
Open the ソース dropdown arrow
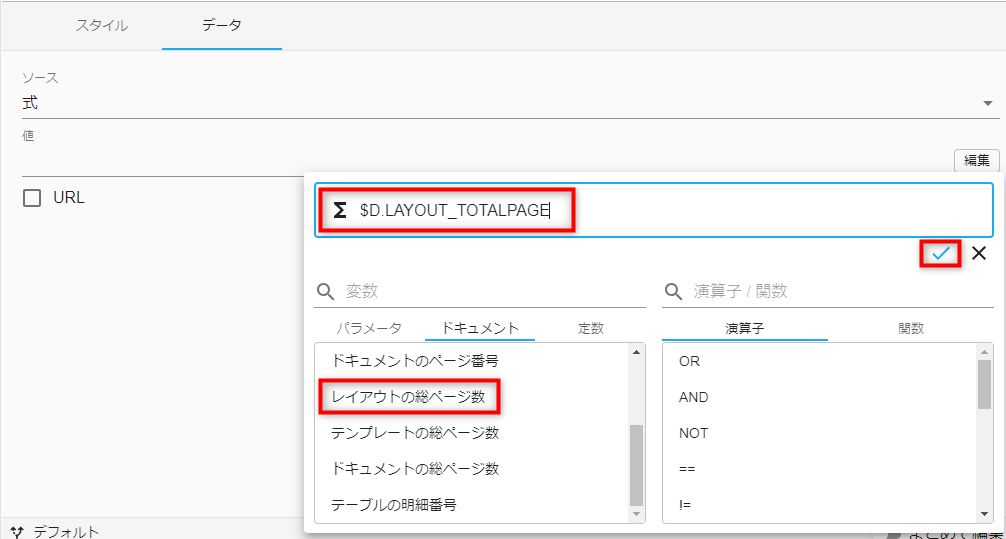987,103
